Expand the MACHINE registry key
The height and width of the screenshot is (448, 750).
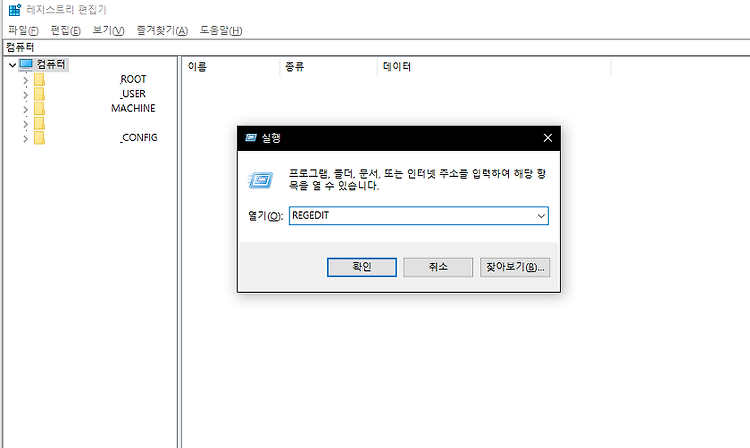point(26,109)
